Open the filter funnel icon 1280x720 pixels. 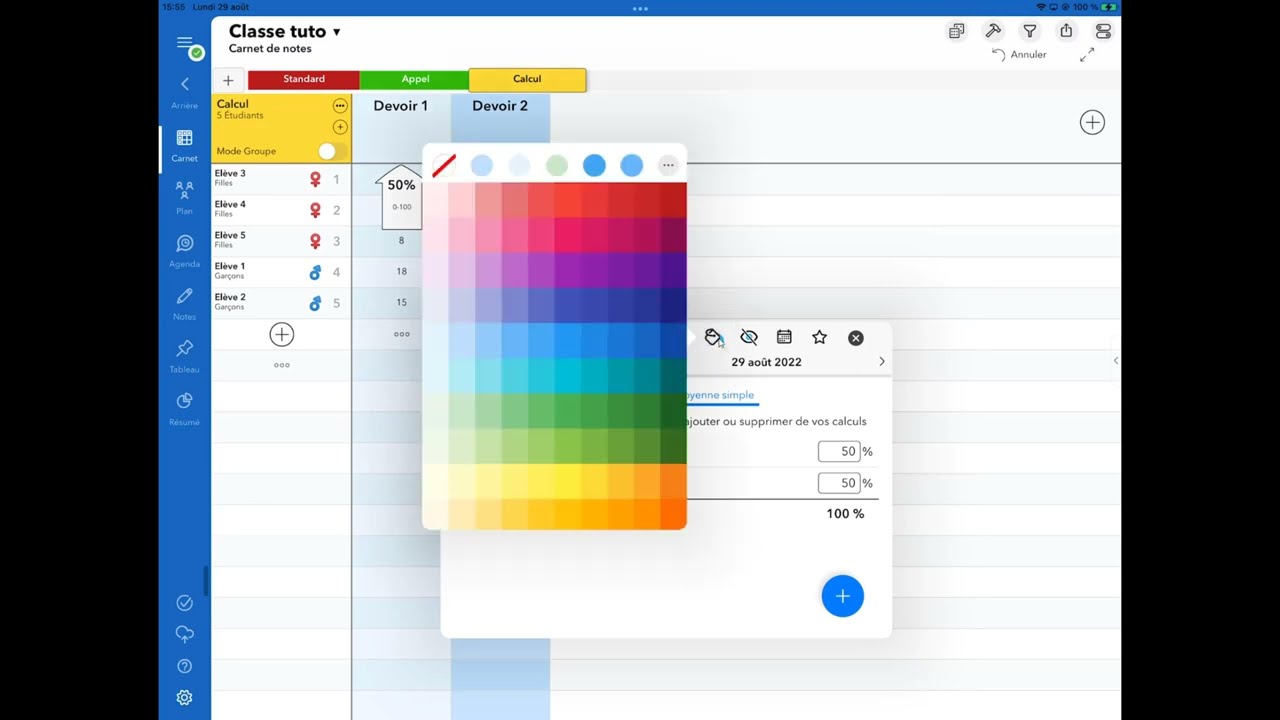pos(1030,31)
